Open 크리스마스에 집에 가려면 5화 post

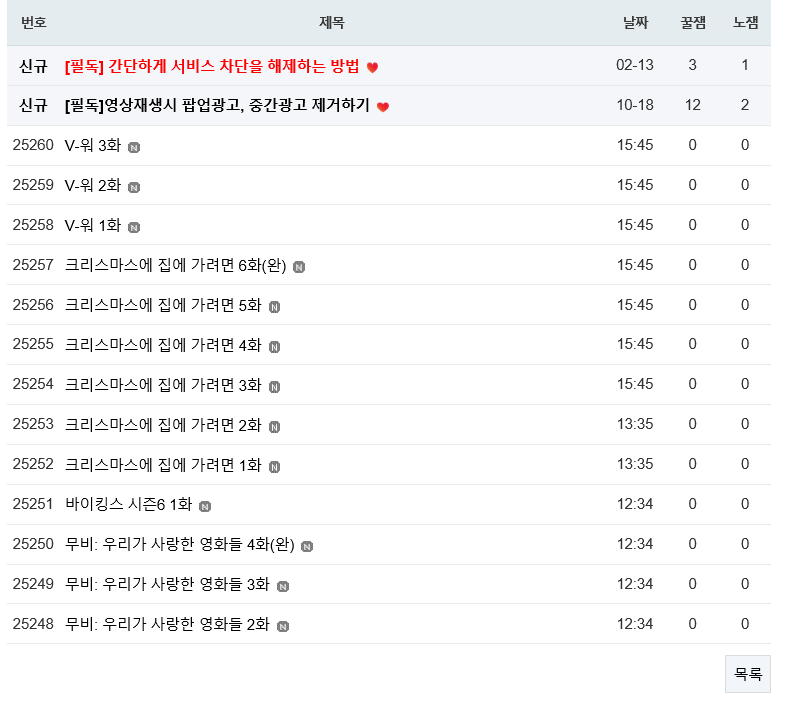(x=163, y=305)
